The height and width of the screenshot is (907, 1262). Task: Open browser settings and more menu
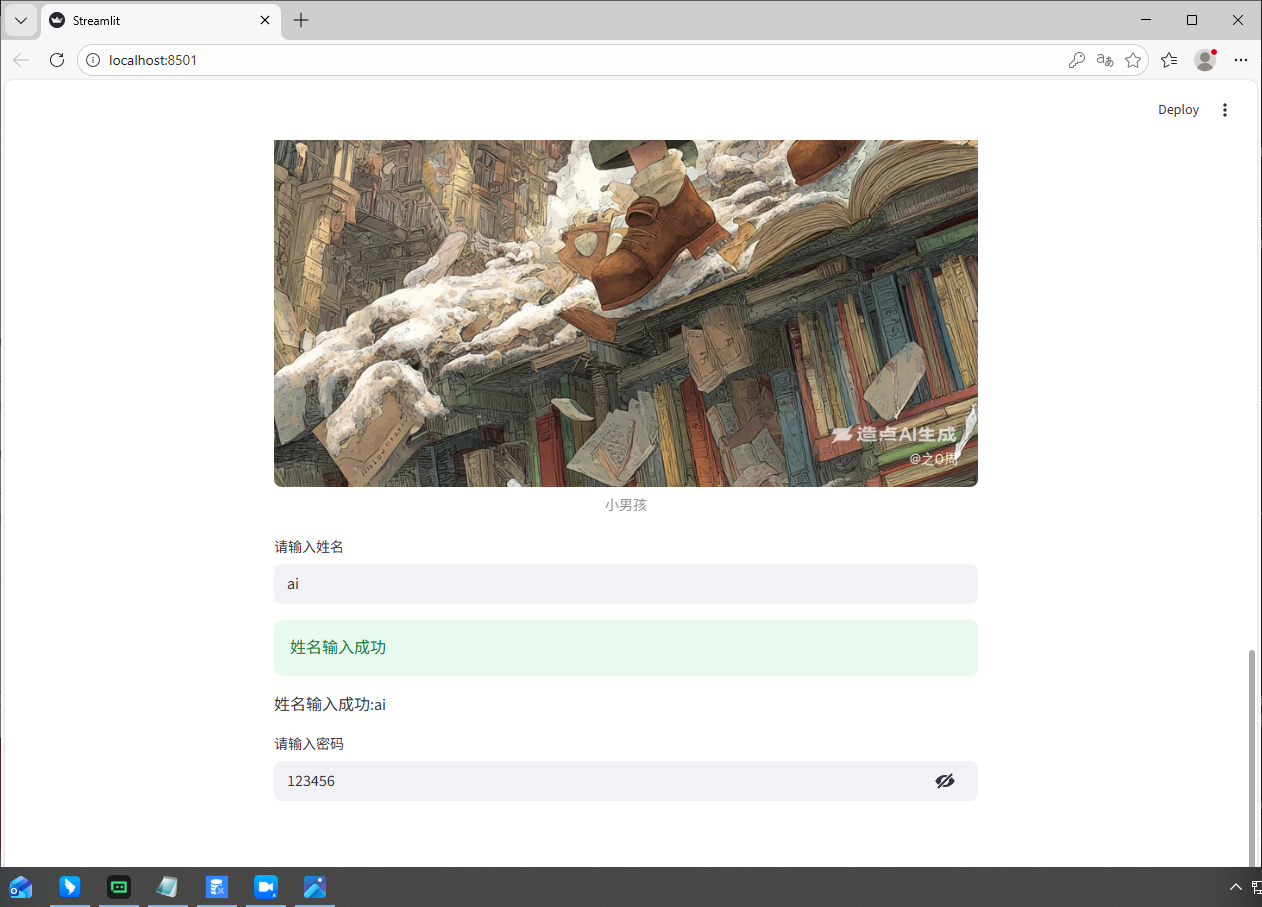(x=1241, y=60)
